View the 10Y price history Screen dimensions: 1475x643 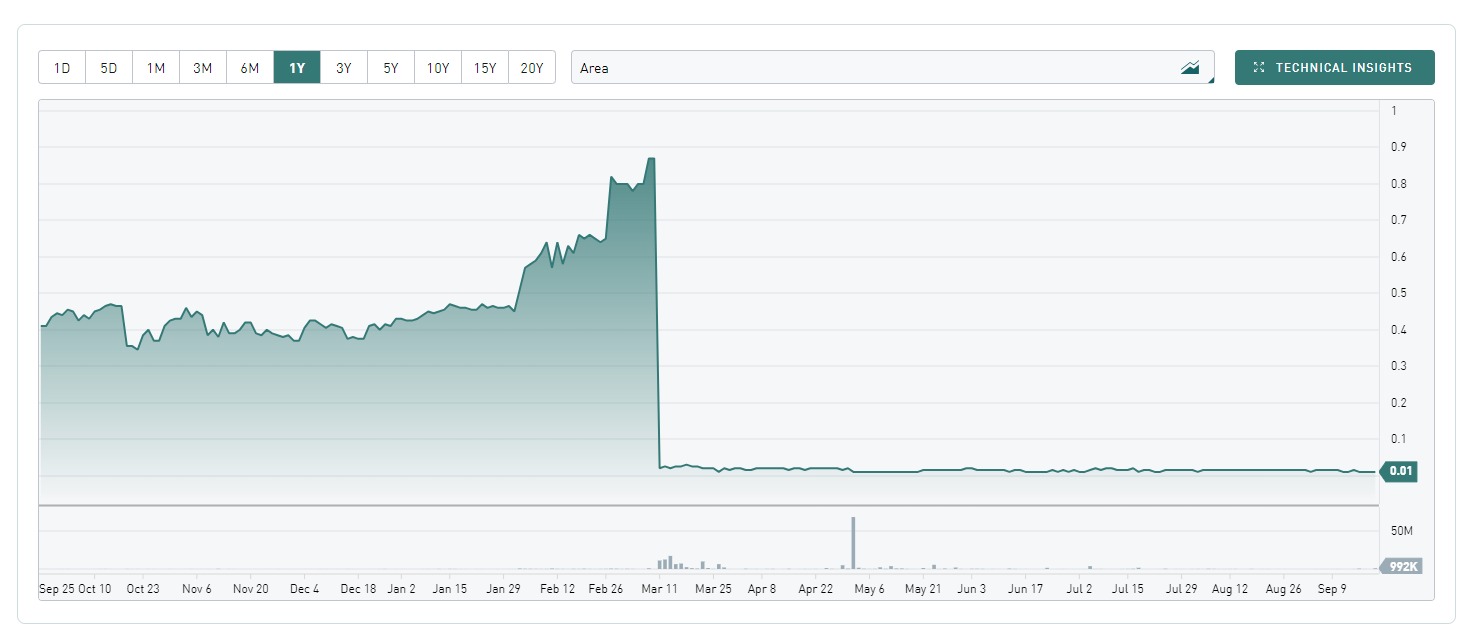pos(438,68)
